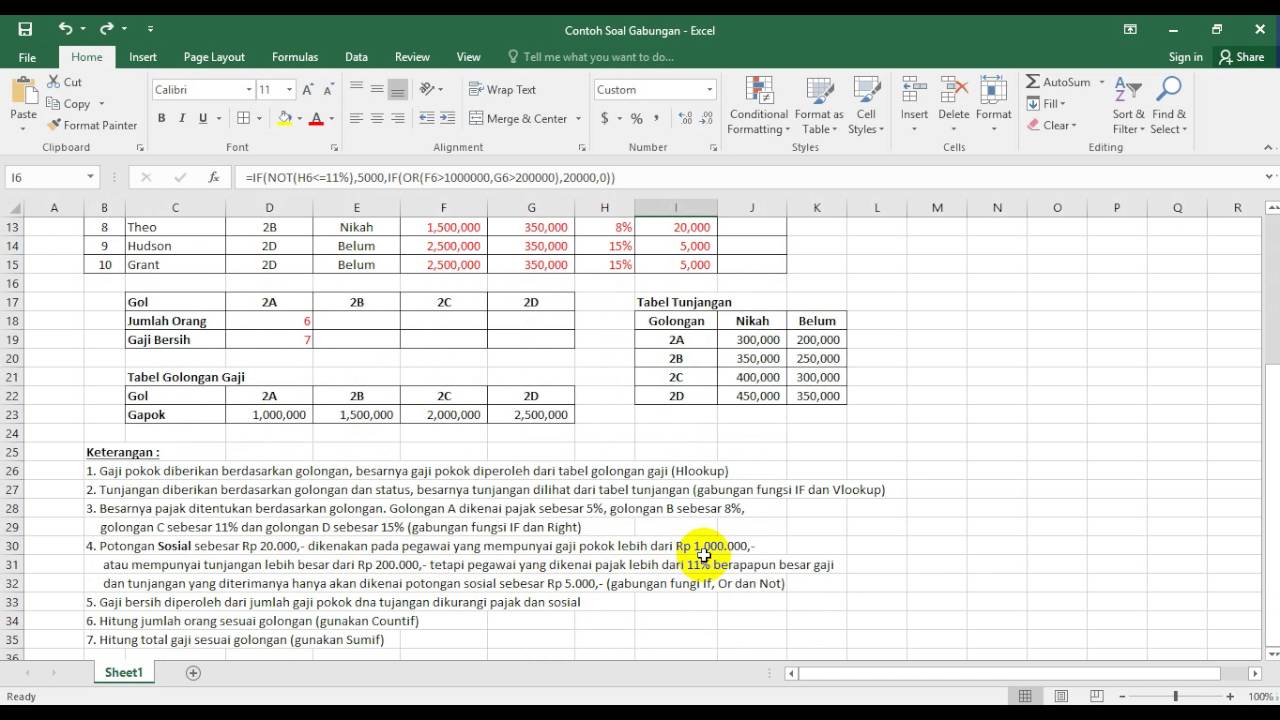
Task: Open Format as Table gallery
Action: point(819,106)
